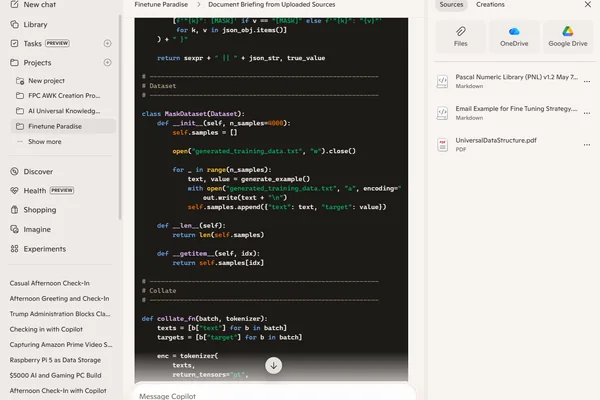The image size is (600, 400).
Task: Close the sources panel
Action: (x=588, y=4)
